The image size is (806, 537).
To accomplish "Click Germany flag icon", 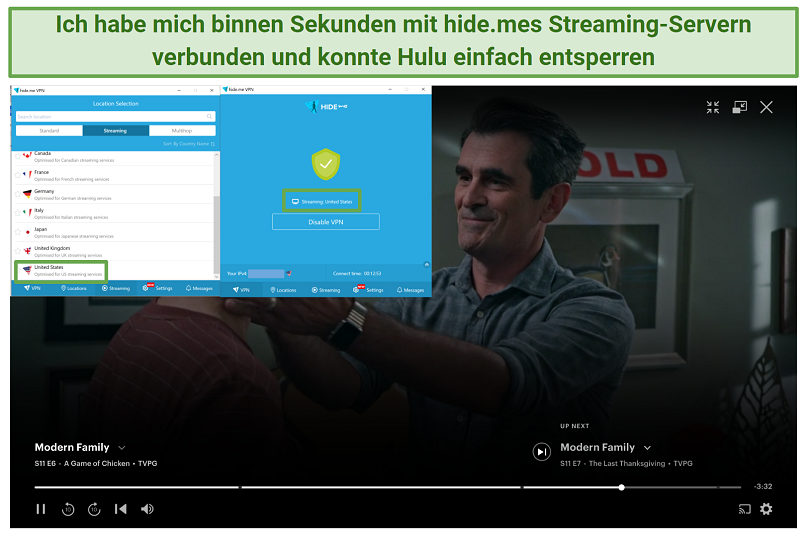I will (28, 194).
